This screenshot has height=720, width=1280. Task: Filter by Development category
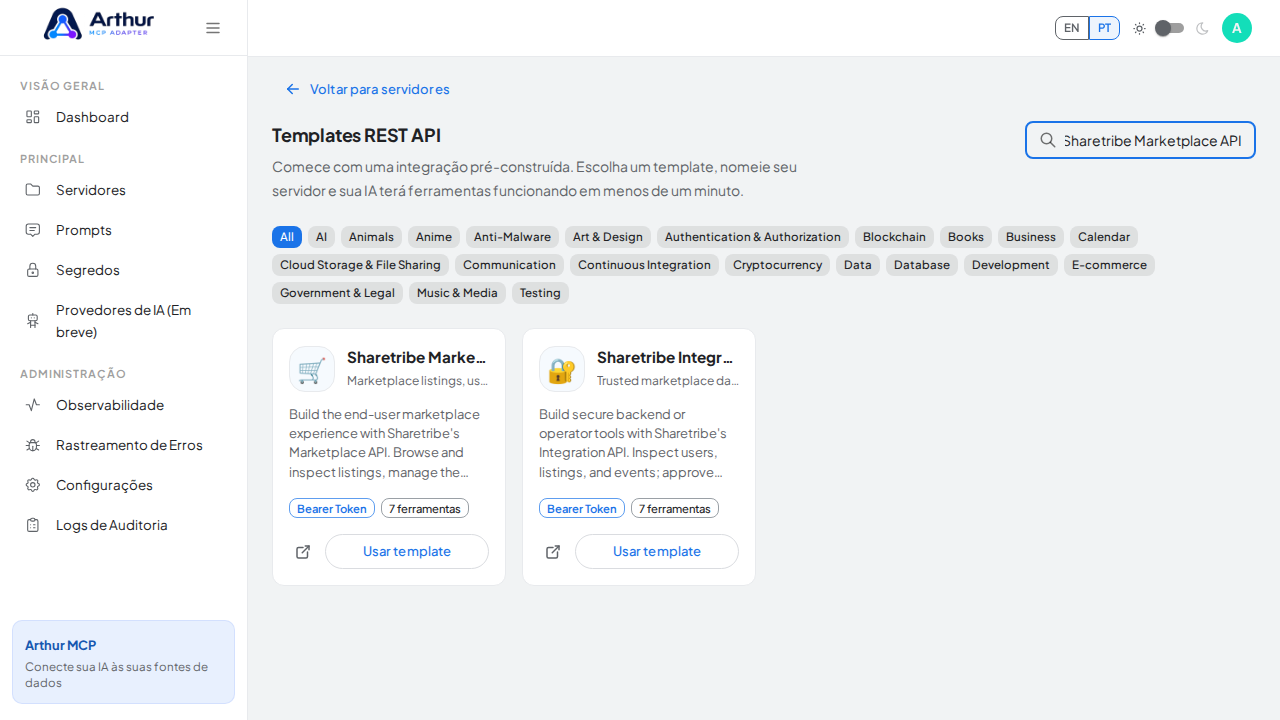(1011, 265)
